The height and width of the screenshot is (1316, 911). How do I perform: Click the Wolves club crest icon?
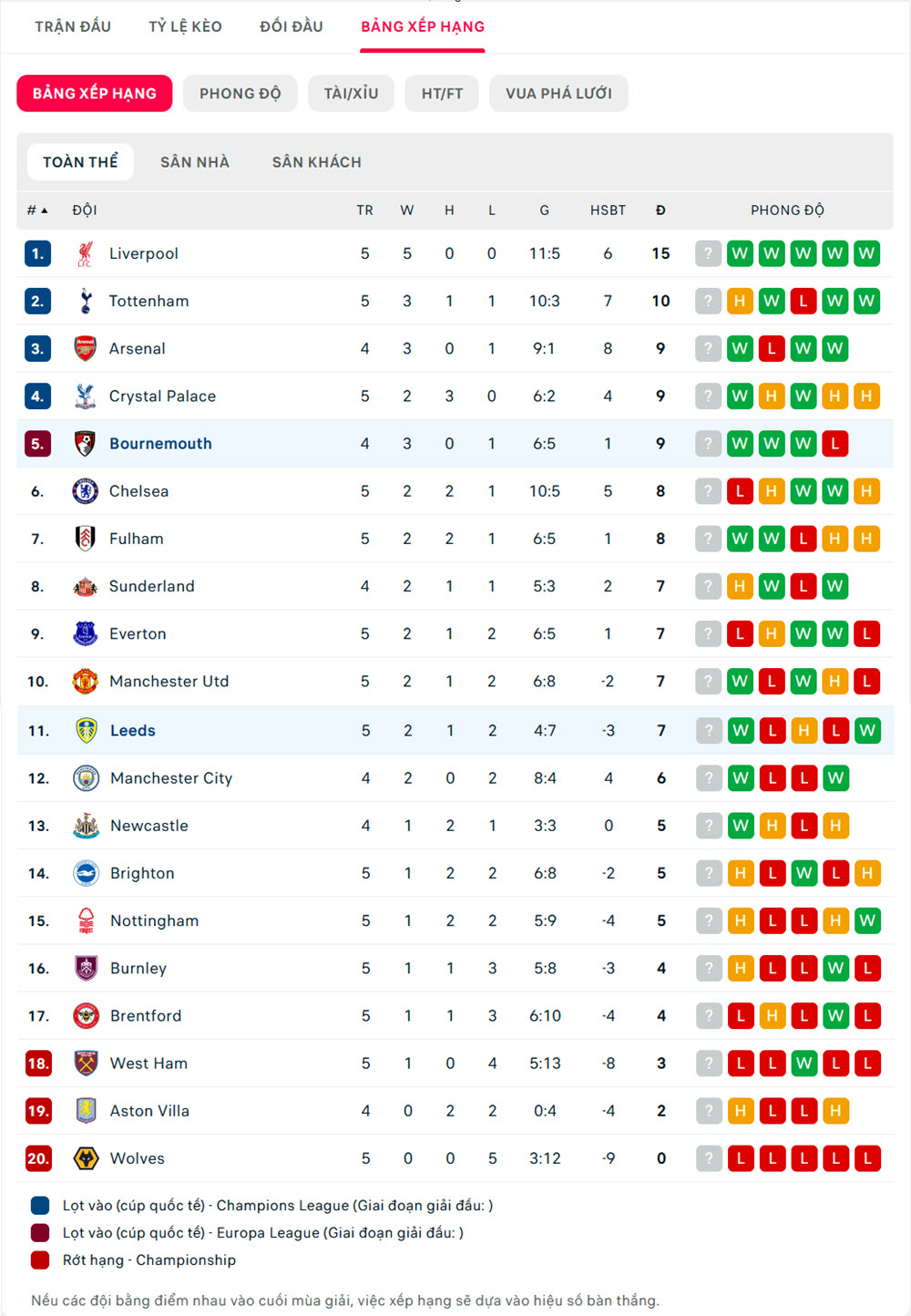coord(86,1158)
